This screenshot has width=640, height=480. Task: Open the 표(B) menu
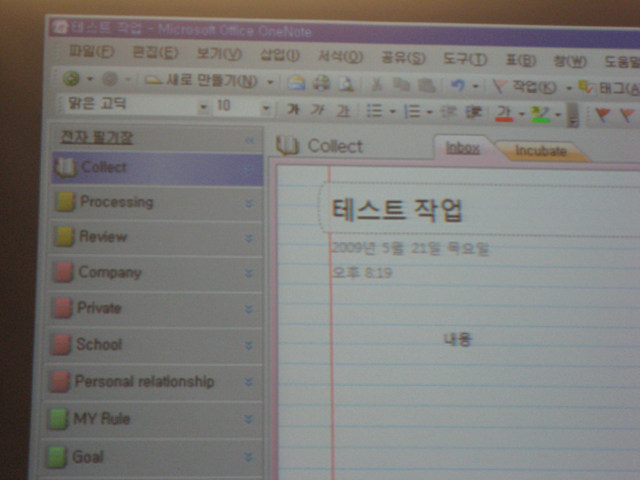520,60
